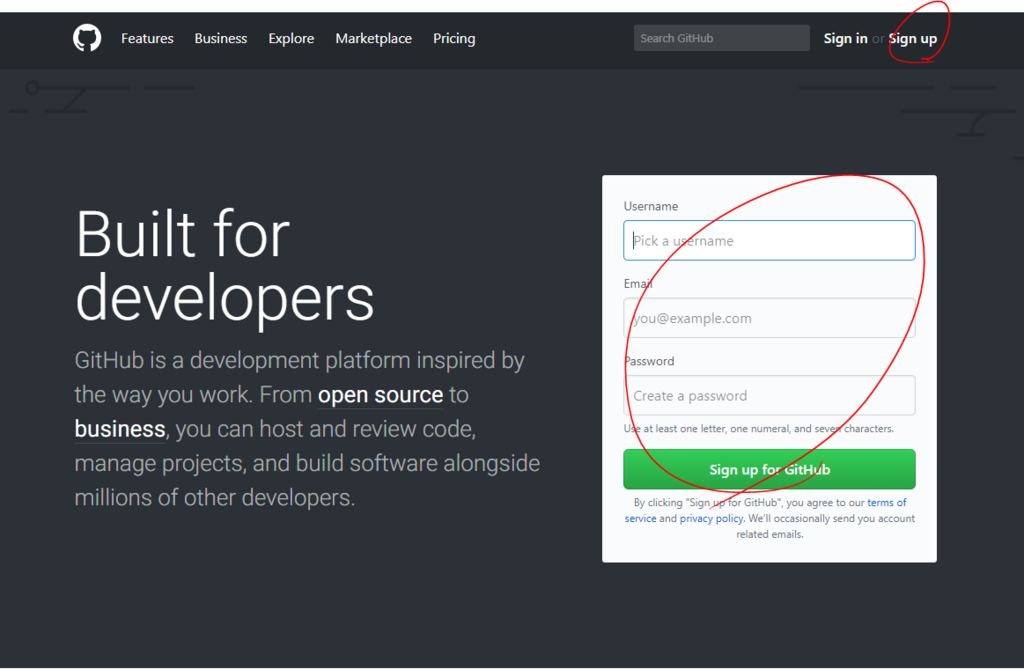Click the Sign up for GitHub button
This screenshot has width=1024, height=669.
point(769,469)
